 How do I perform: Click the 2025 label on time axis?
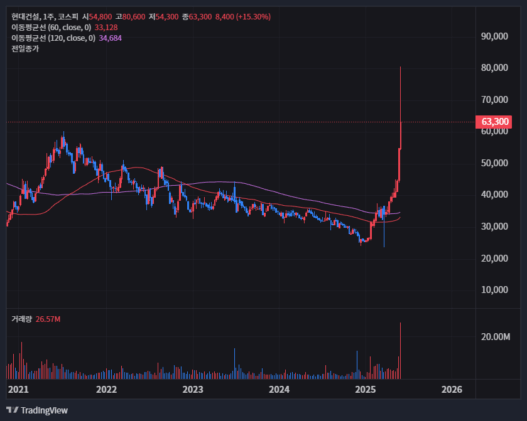pyautogui.click(x=365, y=389)
